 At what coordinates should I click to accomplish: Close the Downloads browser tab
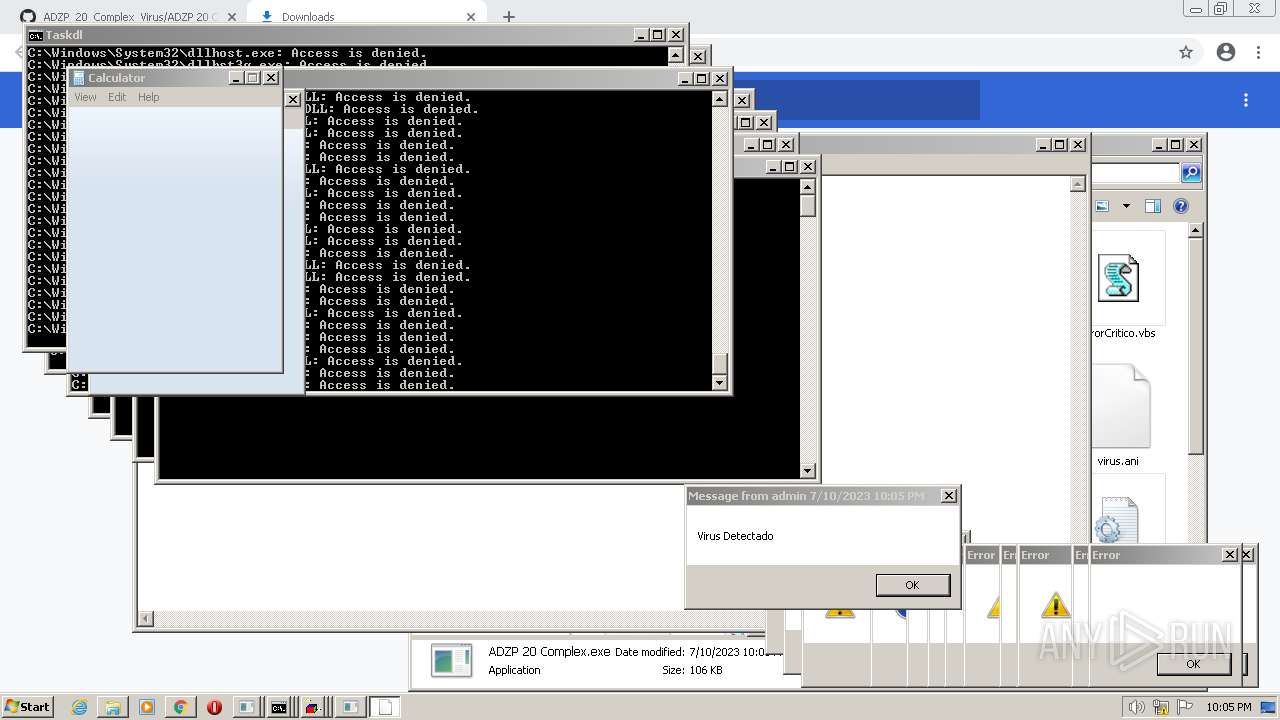(x=470, y=17)
